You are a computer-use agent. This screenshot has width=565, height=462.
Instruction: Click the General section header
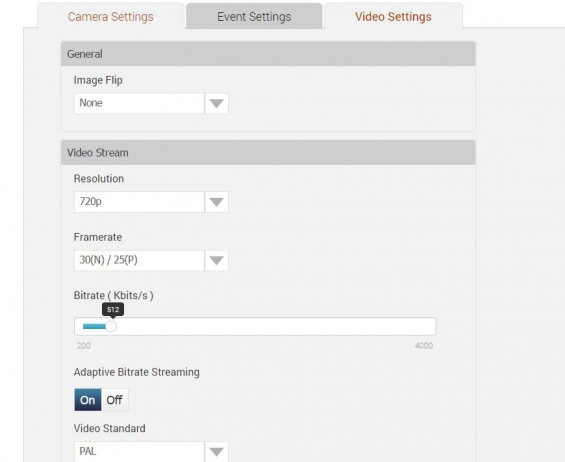point(268,54)
